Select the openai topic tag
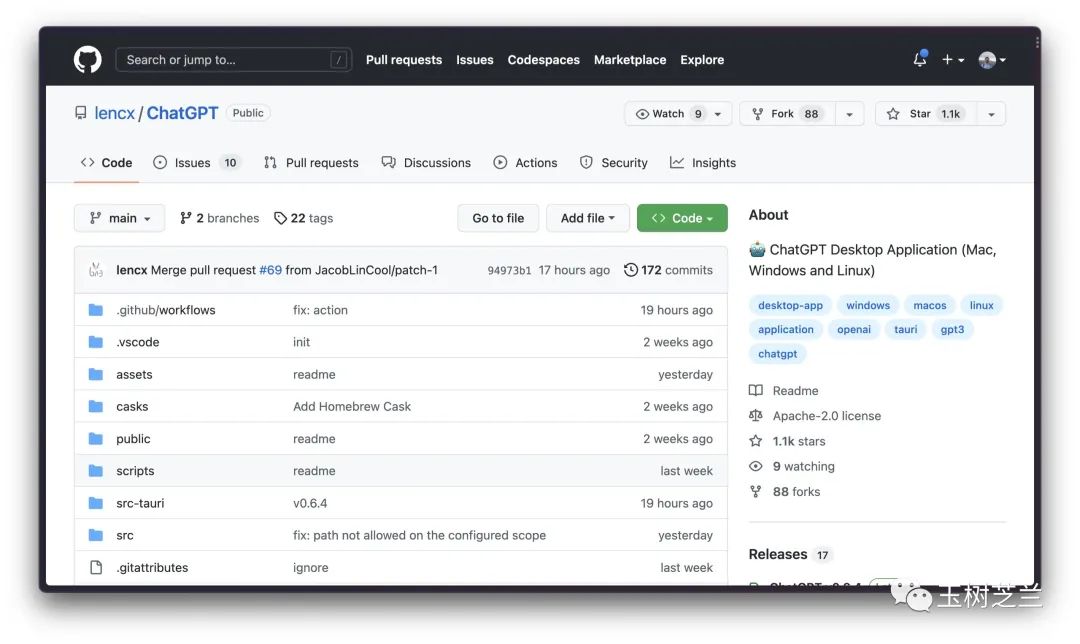 854,330
